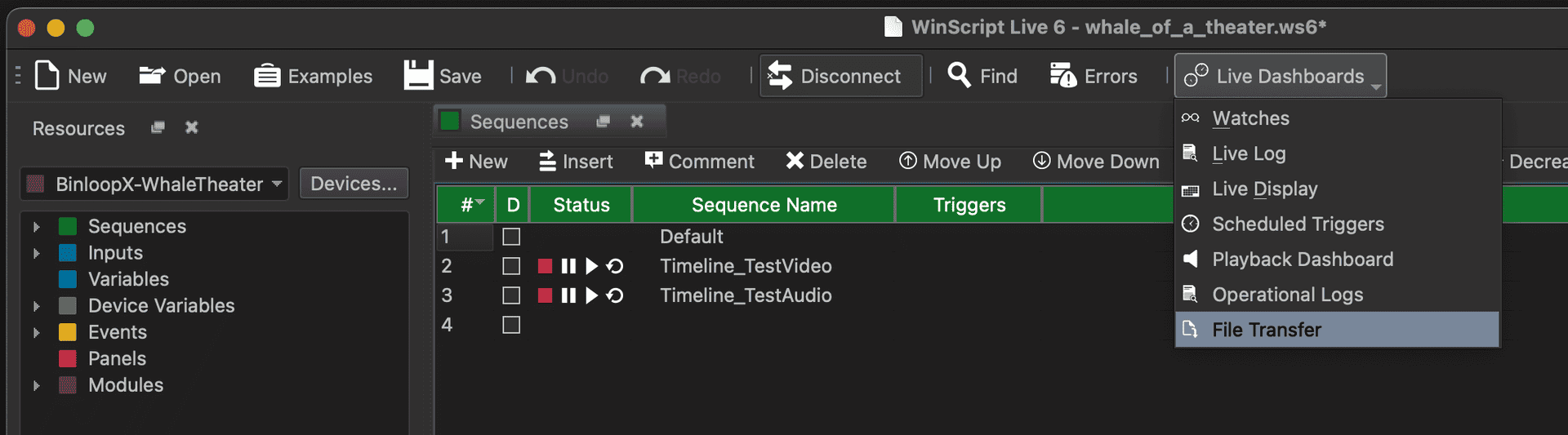Expand the Device Variables tree node
Viewport: 1568px width, 435px height.
click(37, 306)
